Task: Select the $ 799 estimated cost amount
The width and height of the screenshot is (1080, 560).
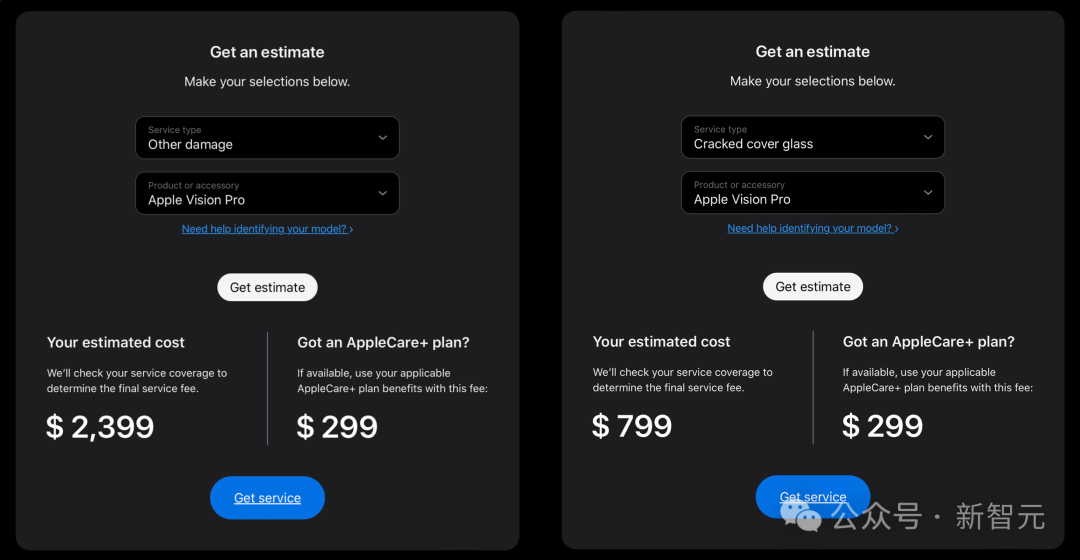Action: coord(632,426)
